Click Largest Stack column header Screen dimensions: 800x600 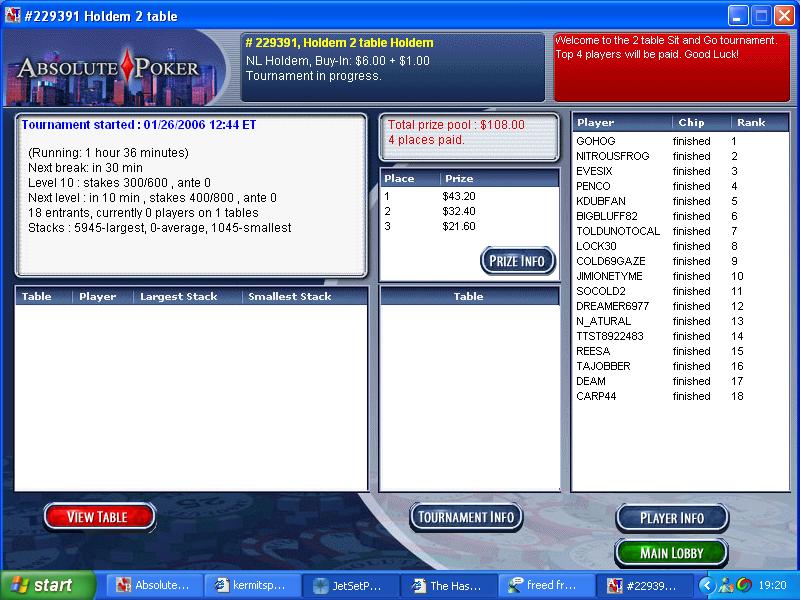[187, 296]
